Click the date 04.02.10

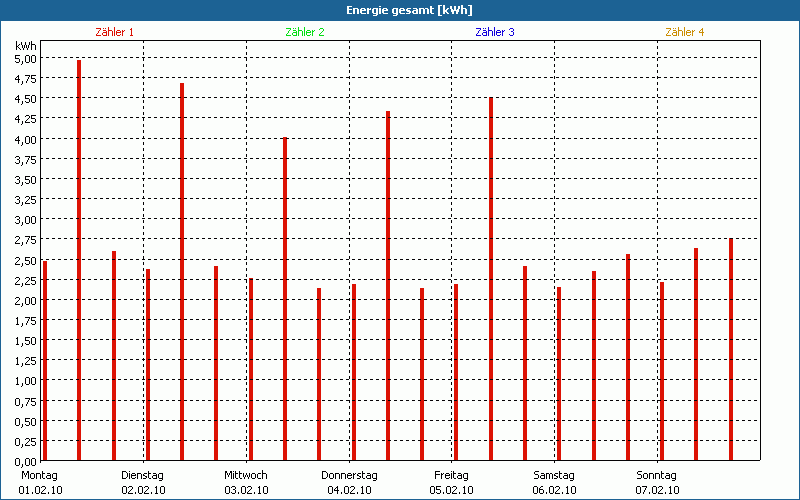coord(349,491)
